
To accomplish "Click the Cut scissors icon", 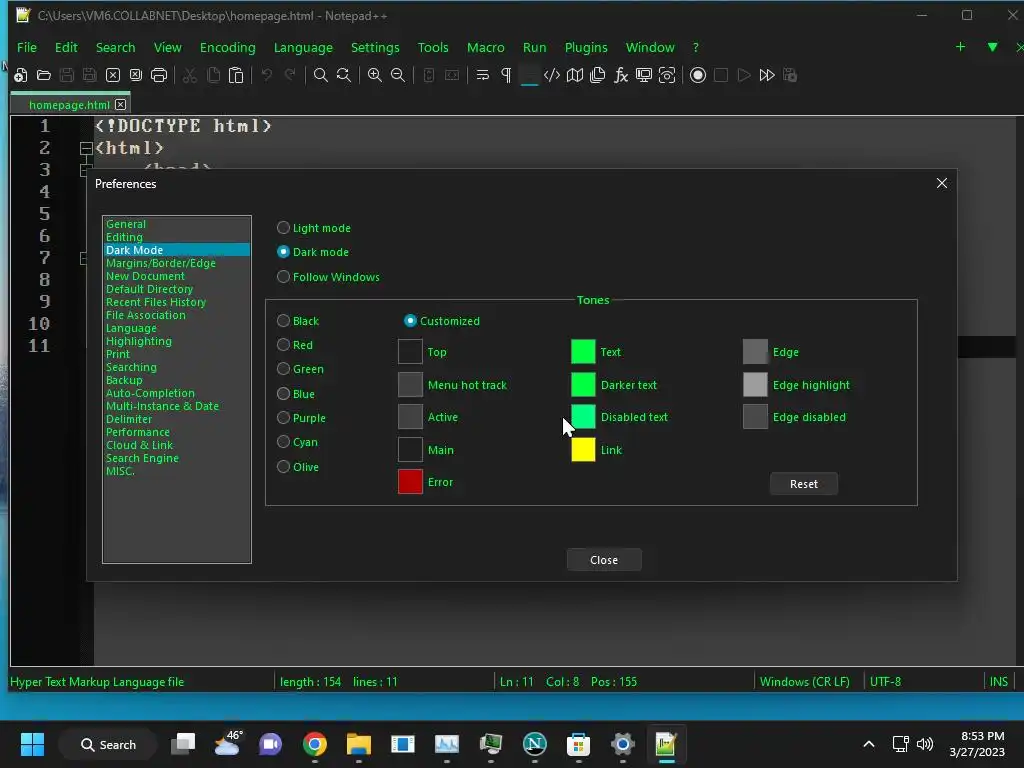I will coord(189,75).
